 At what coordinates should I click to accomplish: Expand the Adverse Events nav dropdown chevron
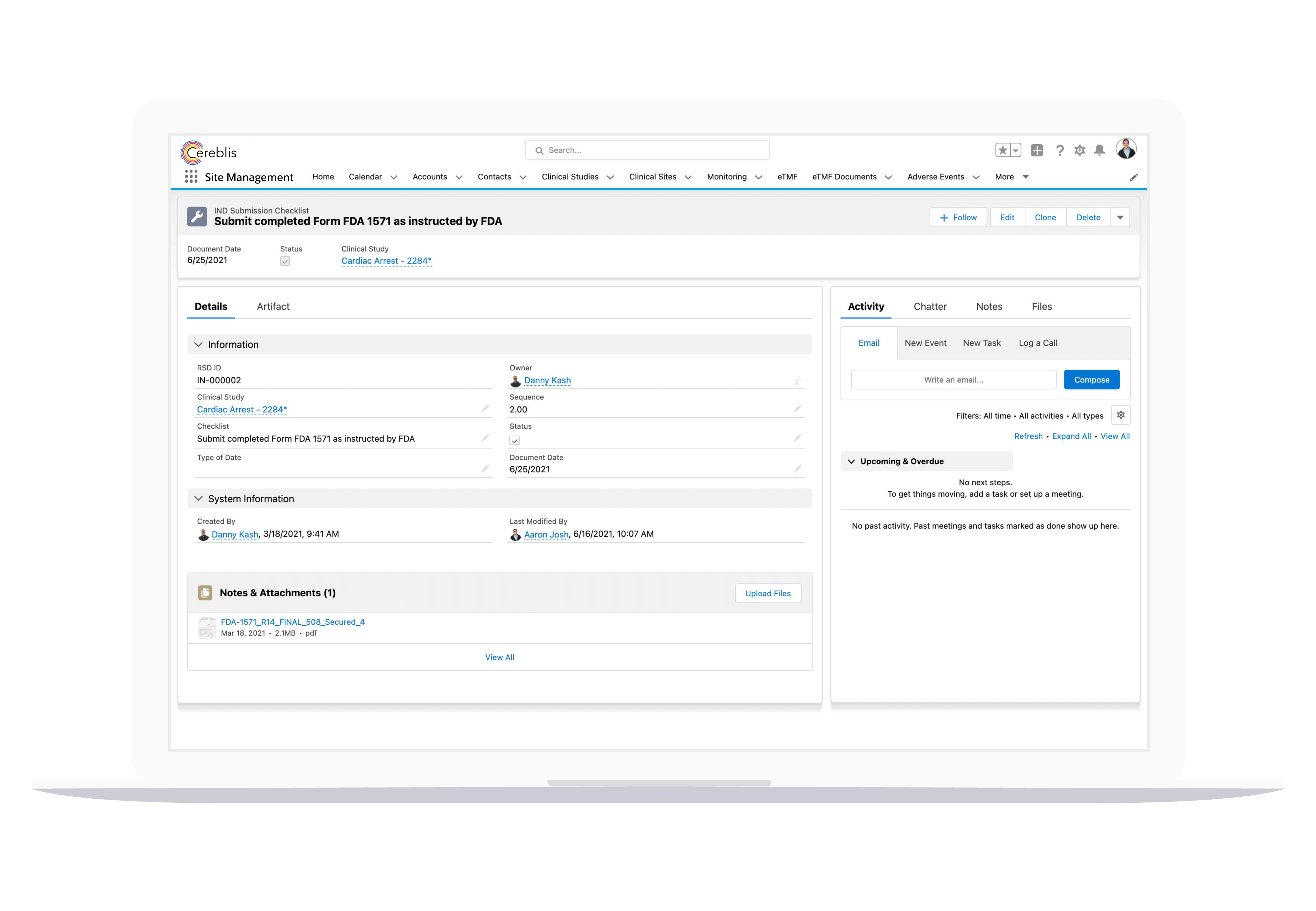[976, 177]
